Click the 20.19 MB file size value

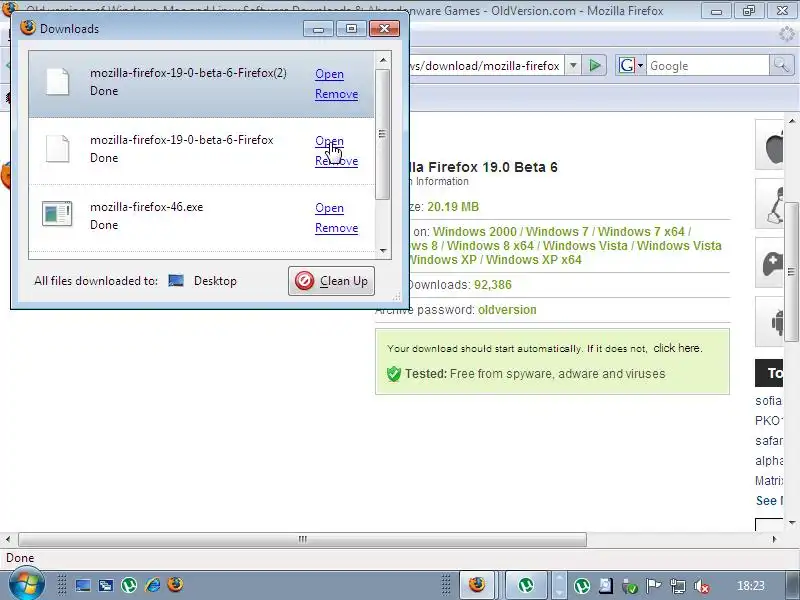pos(453,207)
